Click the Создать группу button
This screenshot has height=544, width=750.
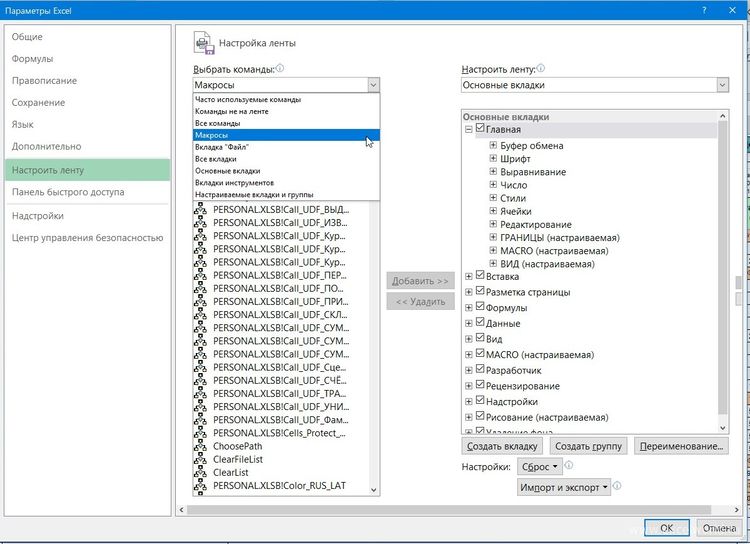(588, 446)
